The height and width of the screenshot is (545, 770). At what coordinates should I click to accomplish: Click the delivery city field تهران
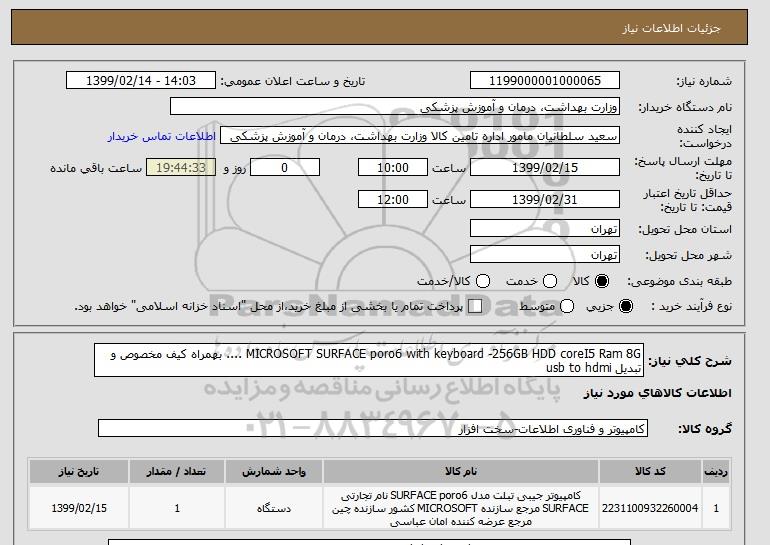(x=545, y=254)
